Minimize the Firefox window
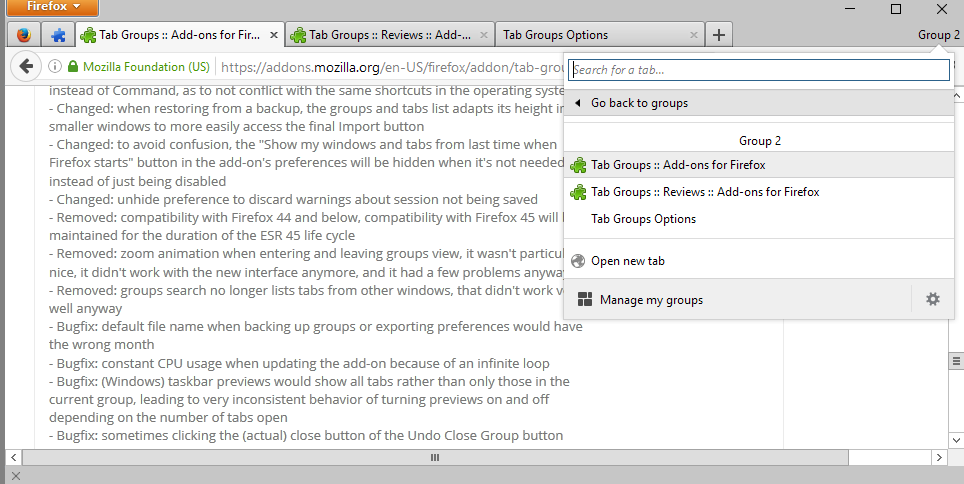Viewport: 964px width, 484px height. 851,9
